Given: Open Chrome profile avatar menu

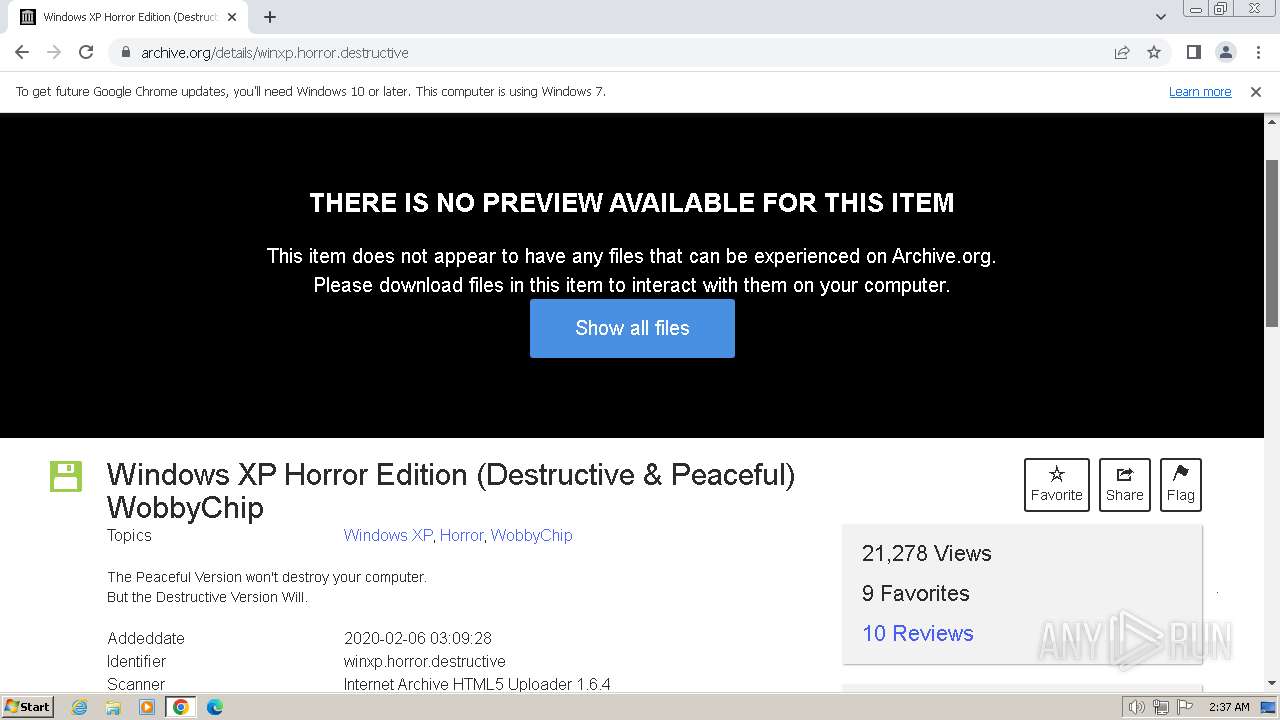Looking at the screenshot, I should (x=1225, y=52).
